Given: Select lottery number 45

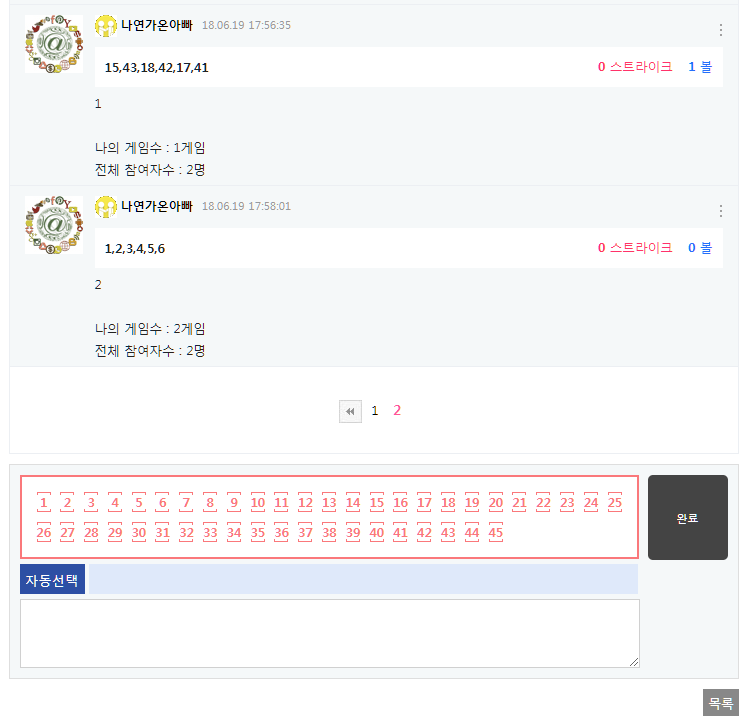Looking at the screenshot, I should pos(495,533).
